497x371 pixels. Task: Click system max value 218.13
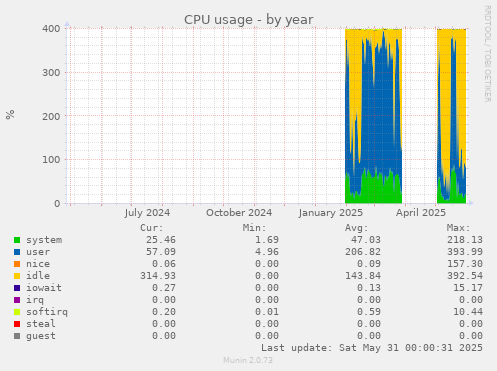[465, 240]
